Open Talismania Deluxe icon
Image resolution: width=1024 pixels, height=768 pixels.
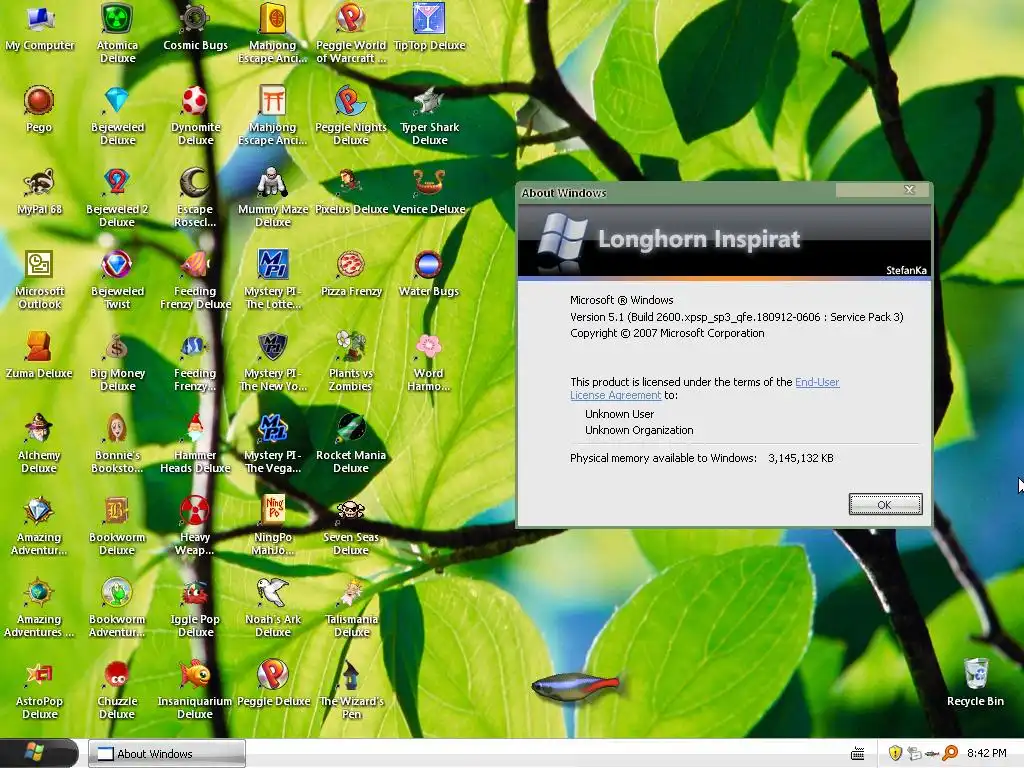pyautogui.click(x=351, y=607)
